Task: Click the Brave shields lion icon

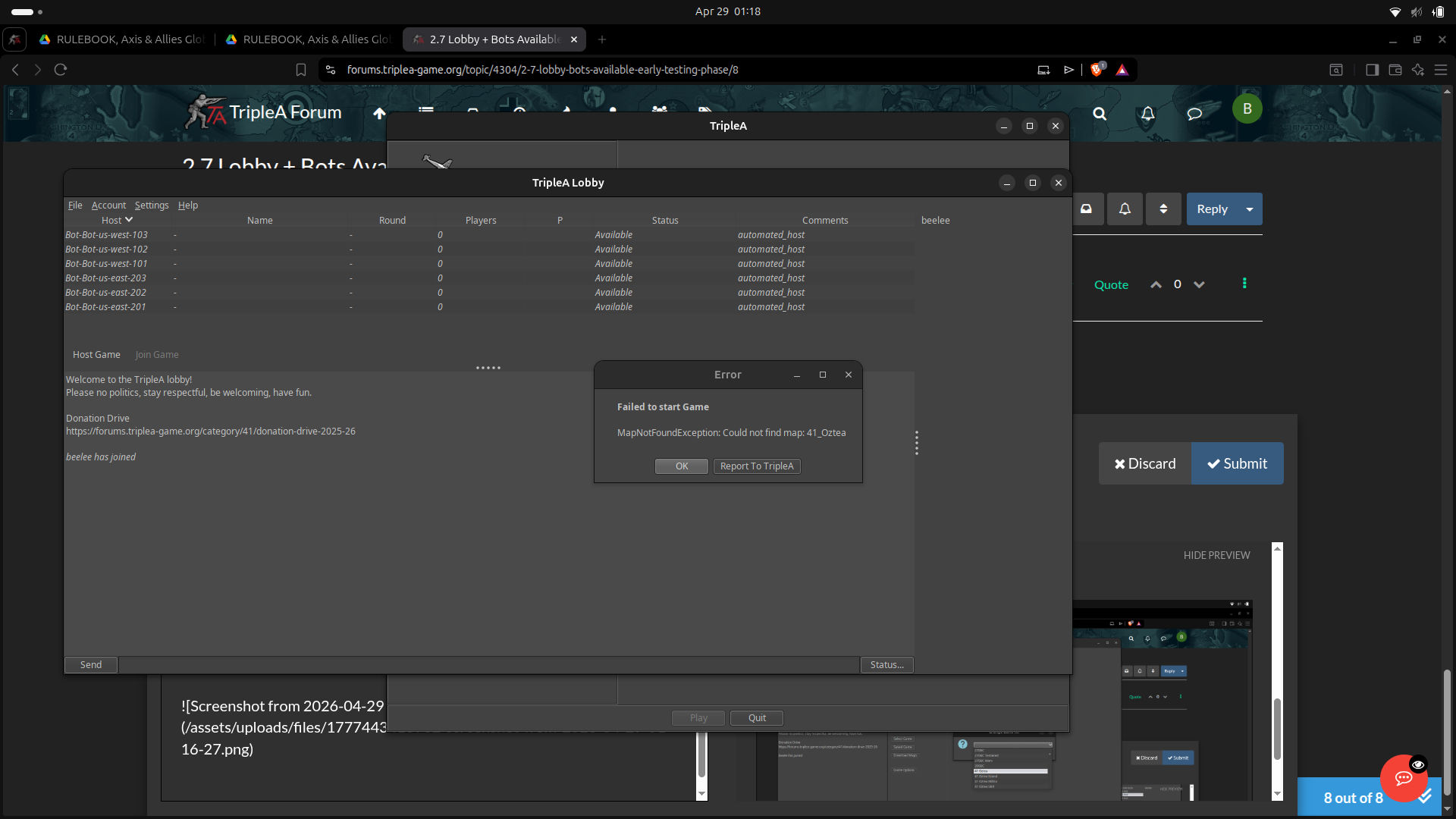Action: click(1097, 70)
